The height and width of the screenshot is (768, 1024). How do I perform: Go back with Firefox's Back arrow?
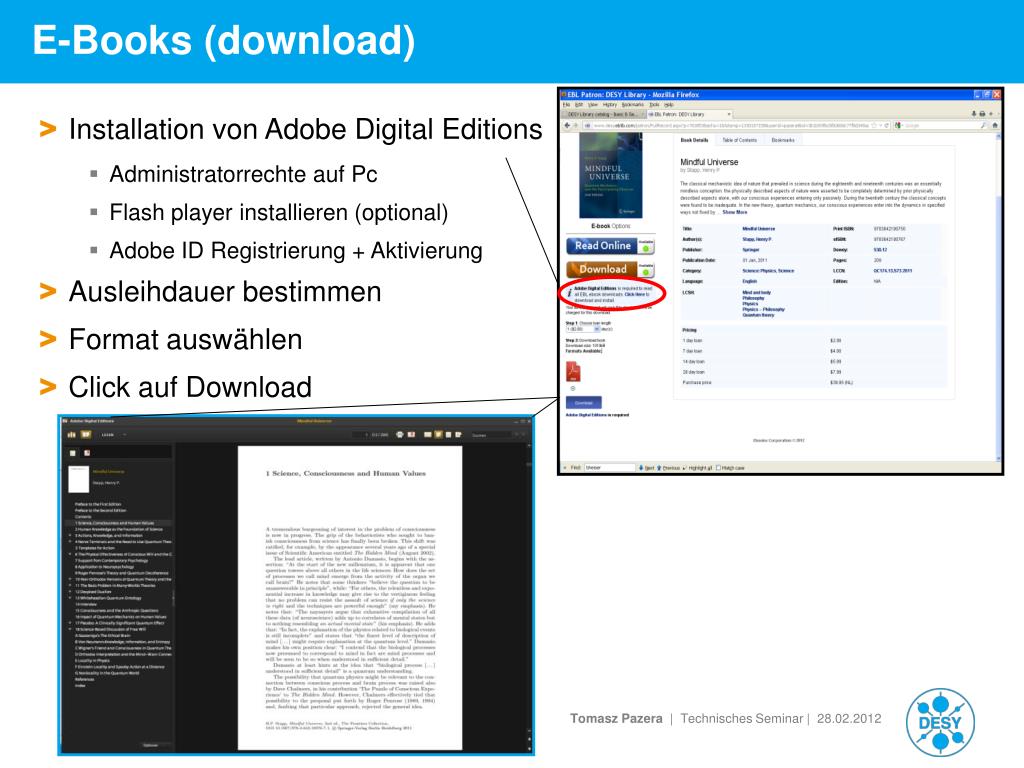click(567, 125)
